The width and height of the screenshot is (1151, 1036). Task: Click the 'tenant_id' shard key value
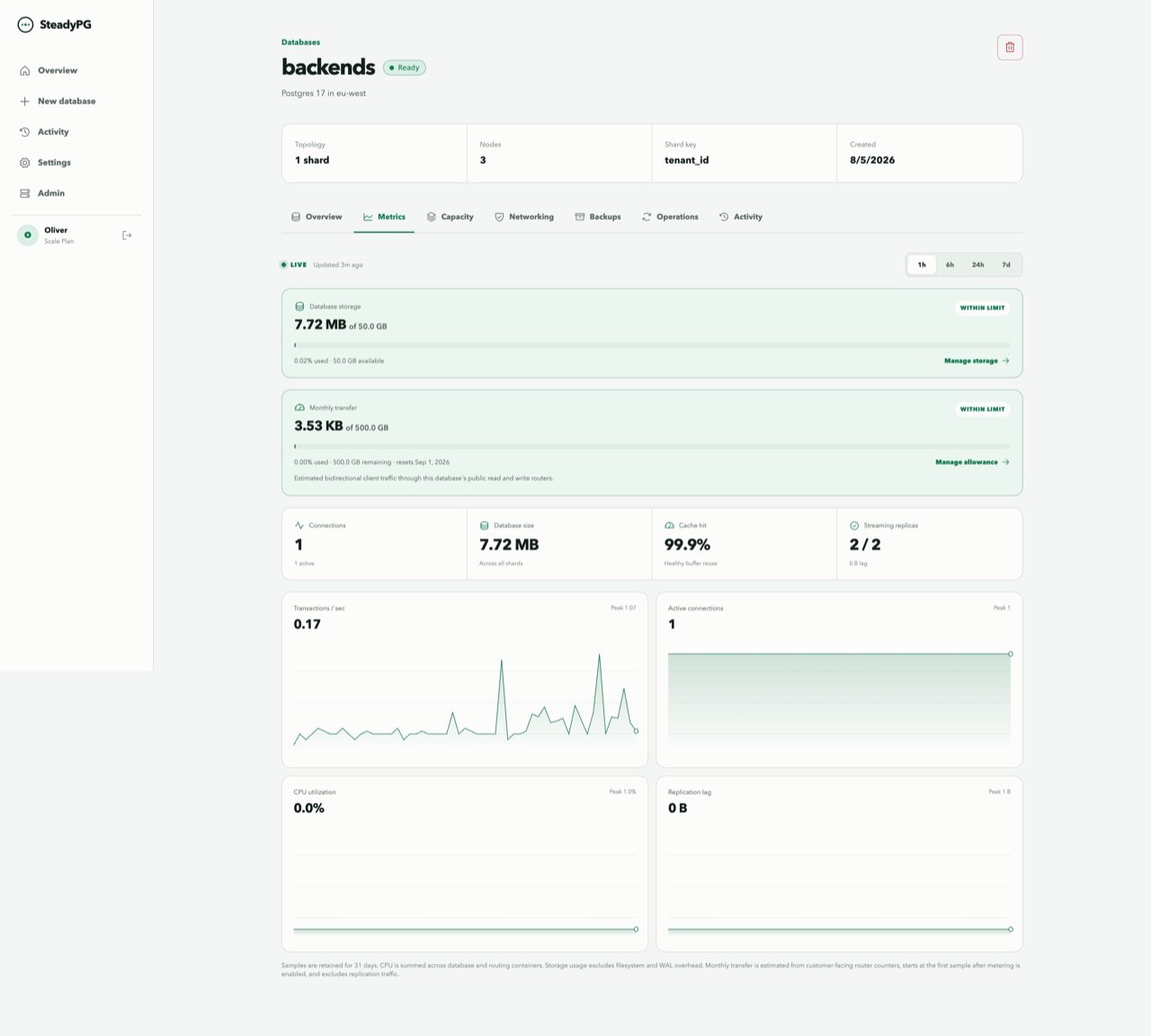[x=687, y=160]
